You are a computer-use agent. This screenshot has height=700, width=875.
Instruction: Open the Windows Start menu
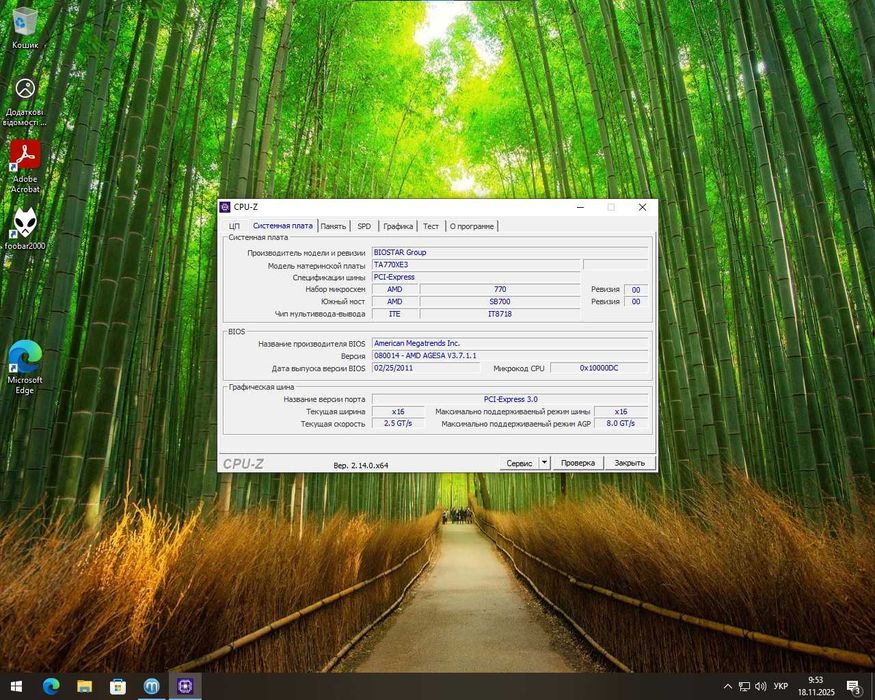pos(16,686)
